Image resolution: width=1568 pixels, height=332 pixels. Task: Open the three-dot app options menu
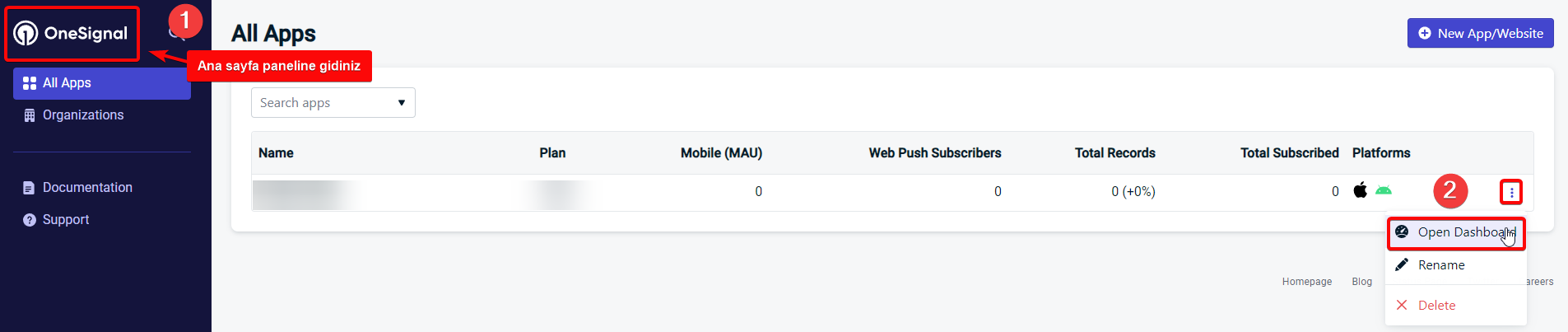(x=1511, y=192)
